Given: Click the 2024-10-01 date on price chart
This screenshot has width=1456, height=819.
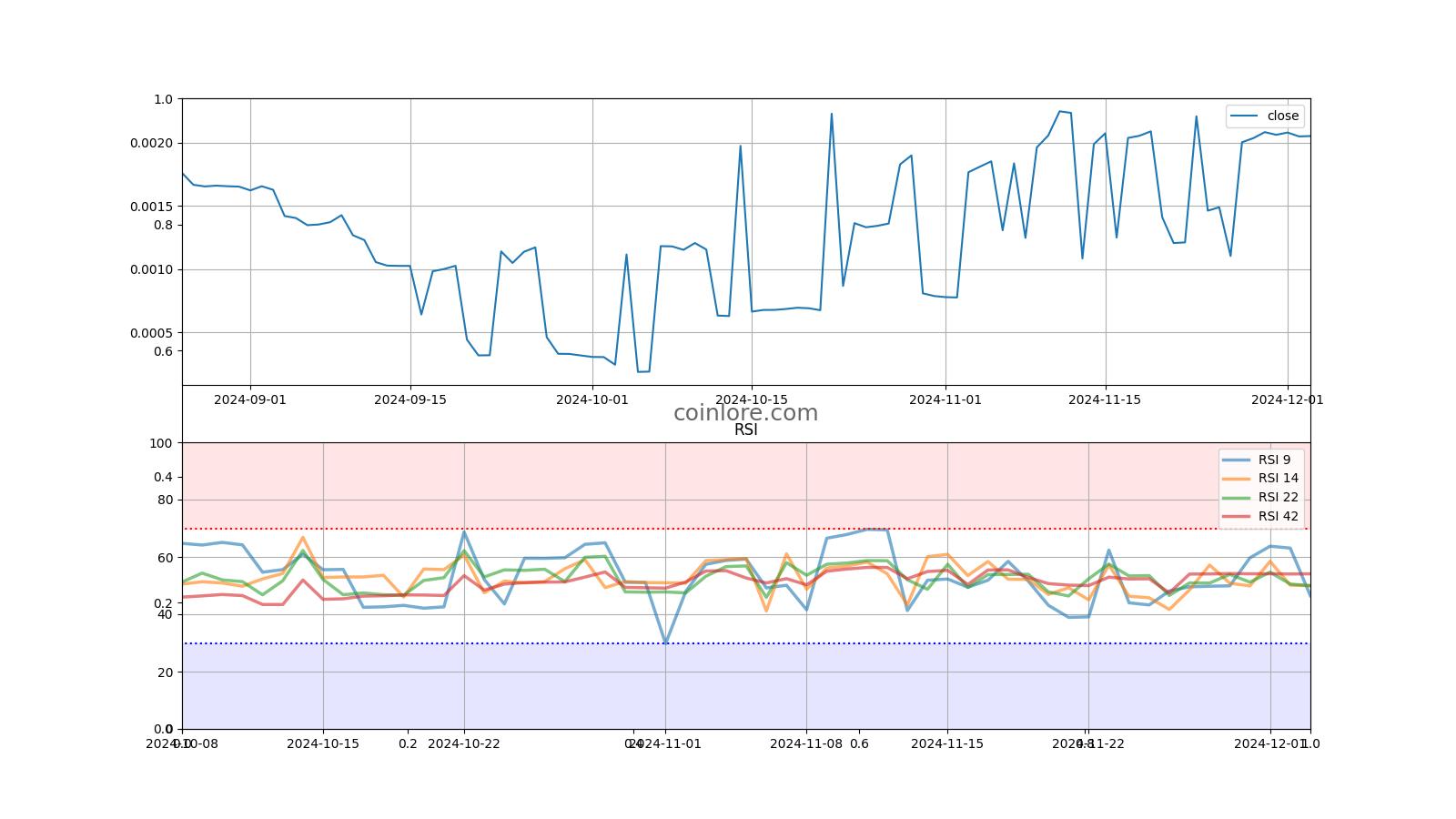Looking at the screenshot, I should coord(592,399).
